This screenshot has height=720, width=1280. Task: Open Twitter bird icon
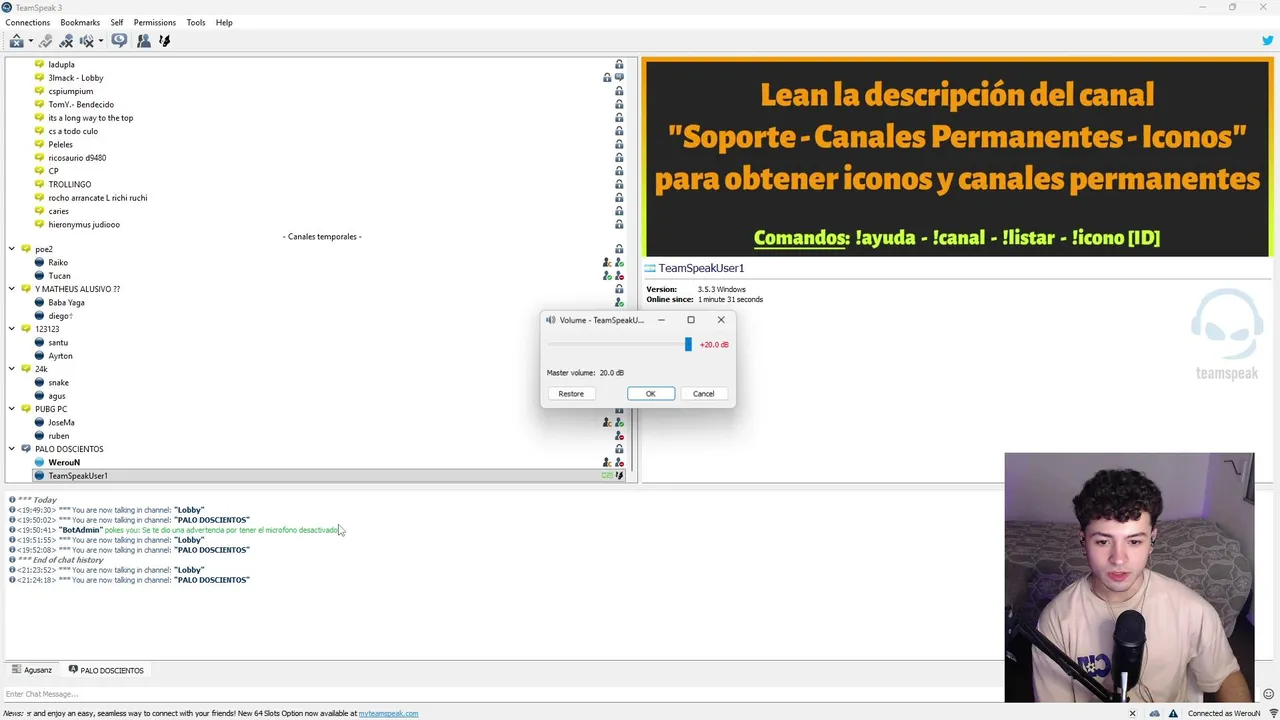[1268, 41]
